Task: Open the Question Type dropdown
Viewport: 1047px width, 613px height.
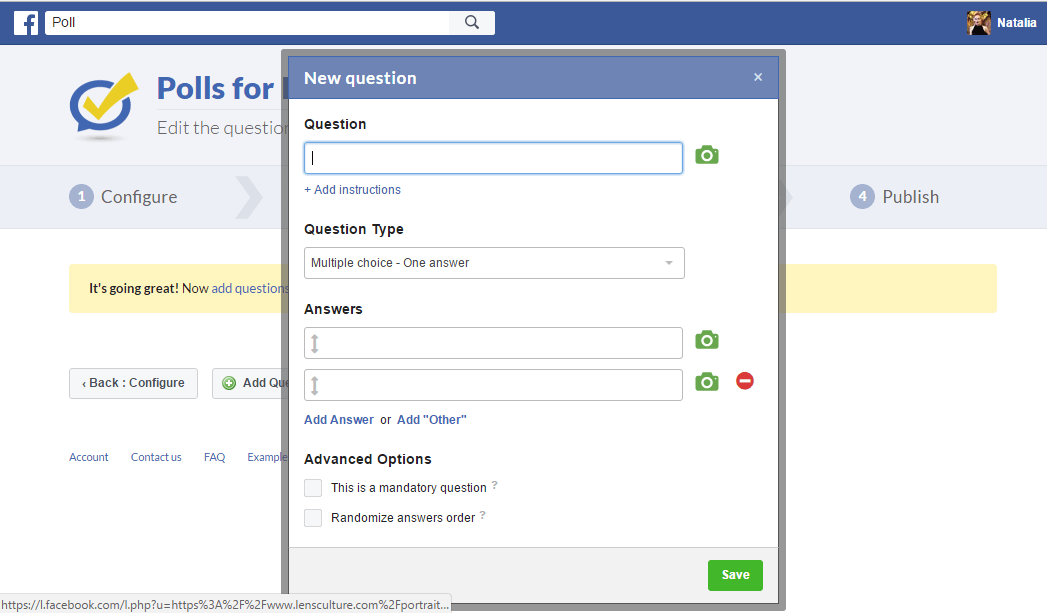Action: (x=494, y=263)
